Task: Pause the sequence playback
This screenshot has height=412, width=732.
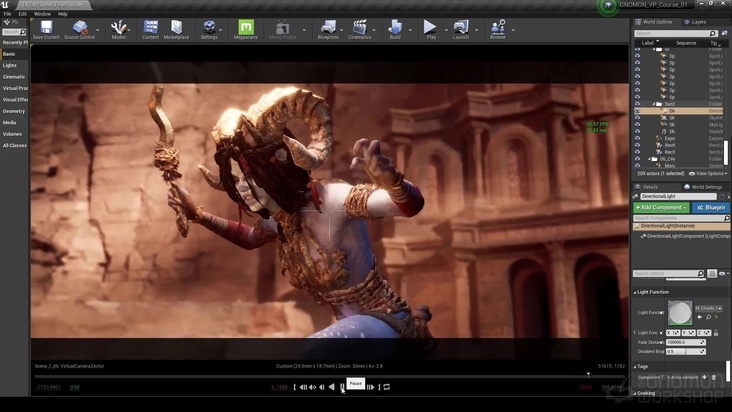Action: click(x=342, y=387)
